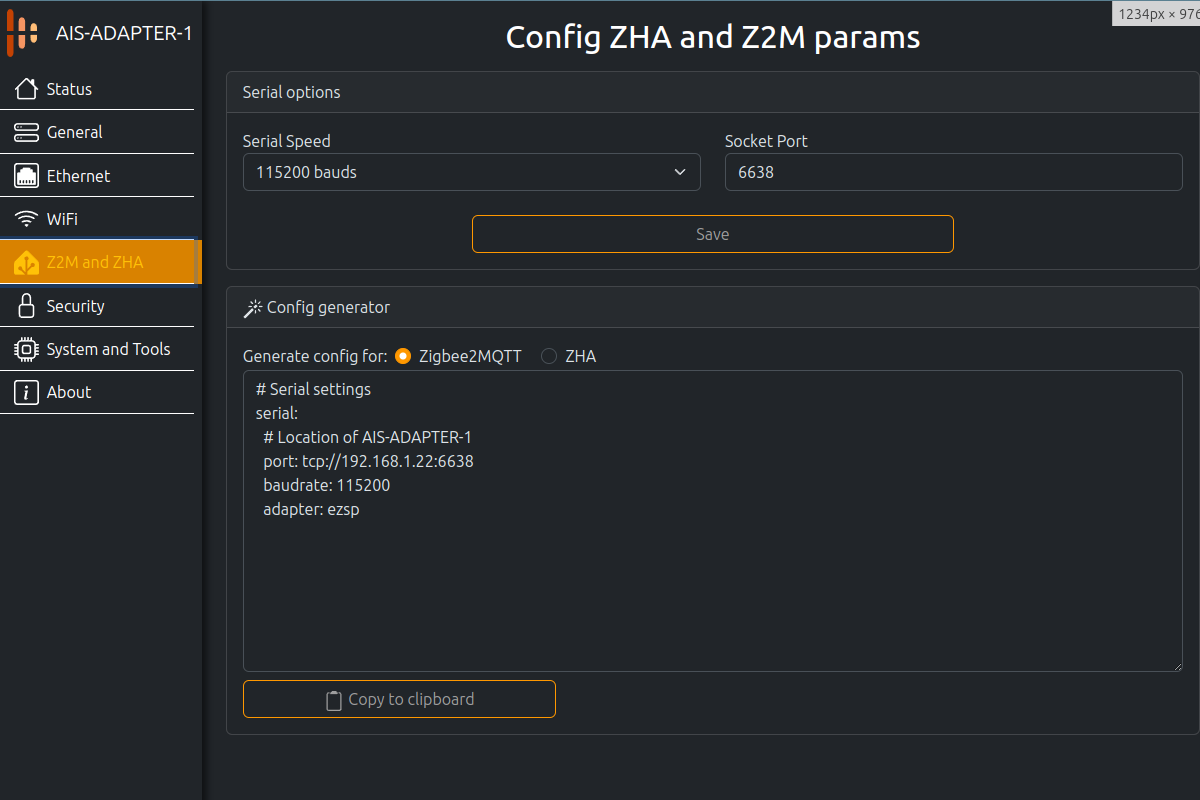Select the ZHA radio button
The width and height of the screenshot is (1200, 800).
pyautogui.click(x=549, y=356)
